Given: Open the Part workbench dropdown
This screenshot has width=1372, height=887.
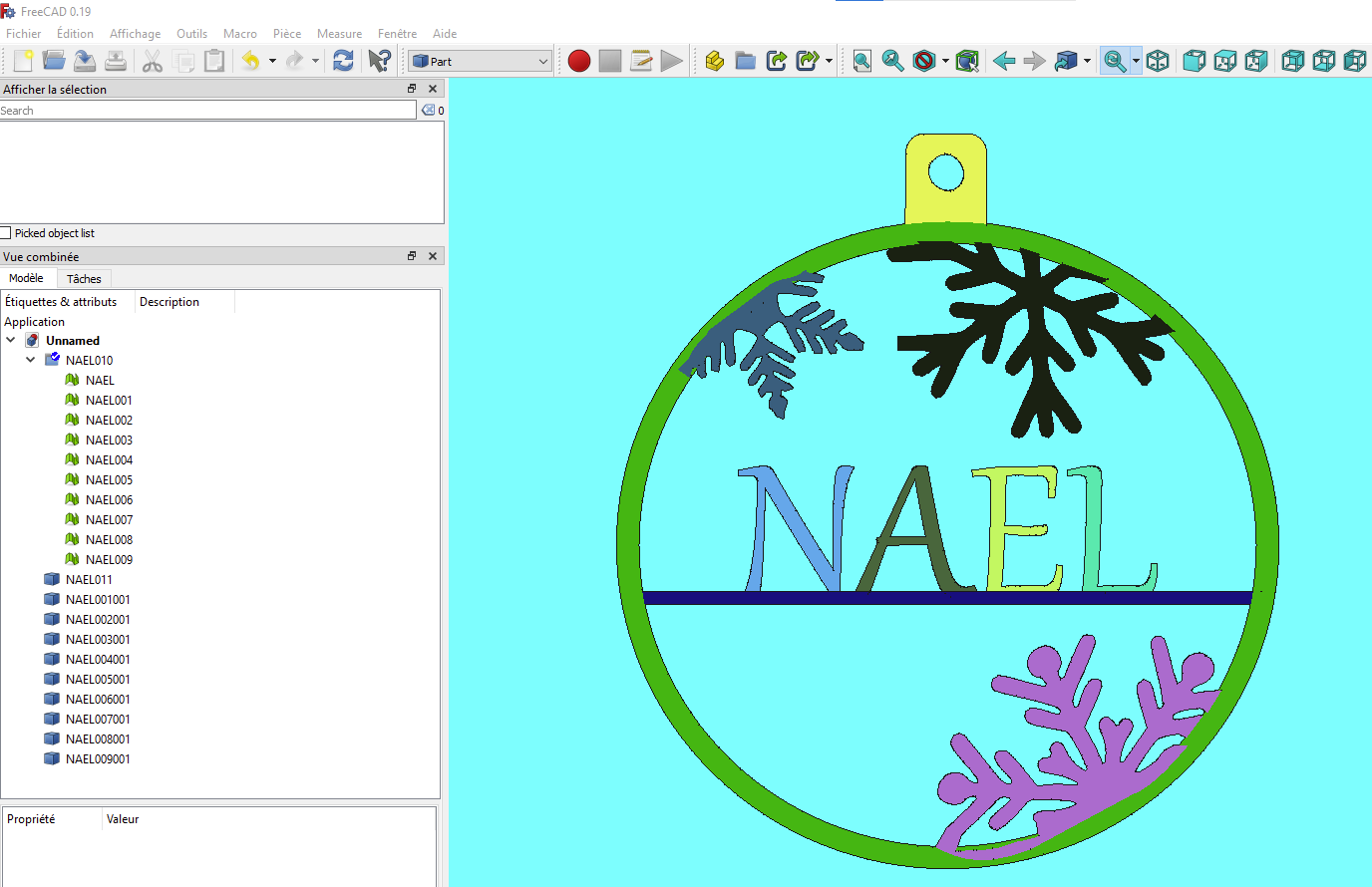Looking at the screenshot, I should [x=481, y=61].
